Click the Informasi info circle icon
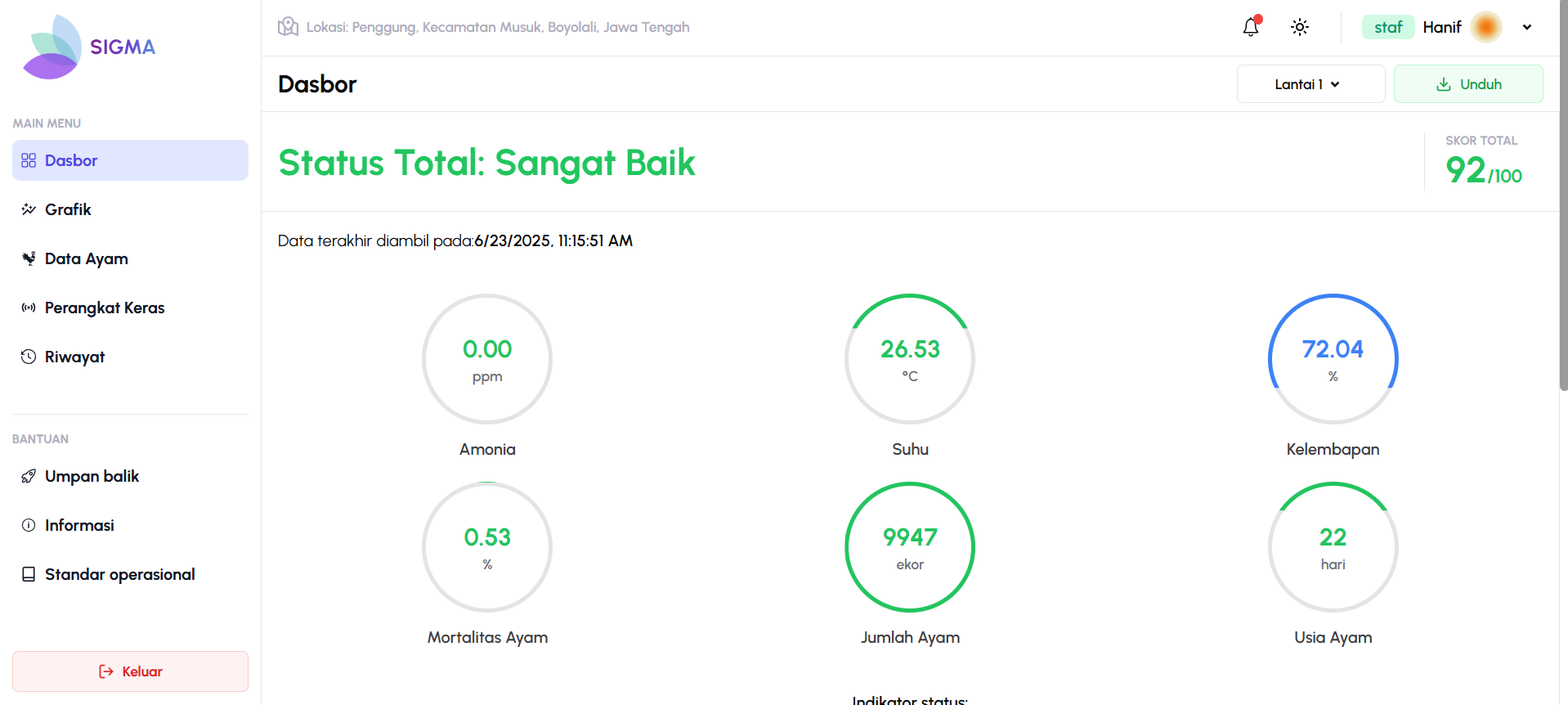The height and width of the screenshot is (705, 1568). pyautogui.click(x=29, y=525)
